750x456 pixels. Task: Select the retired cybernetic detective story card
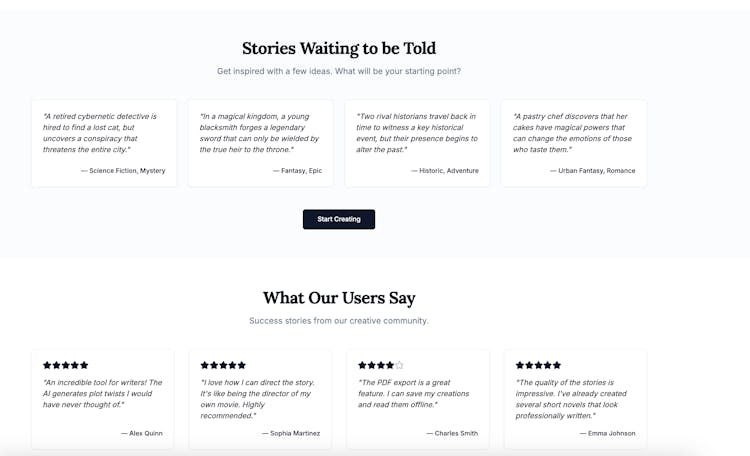pos(104,142)
